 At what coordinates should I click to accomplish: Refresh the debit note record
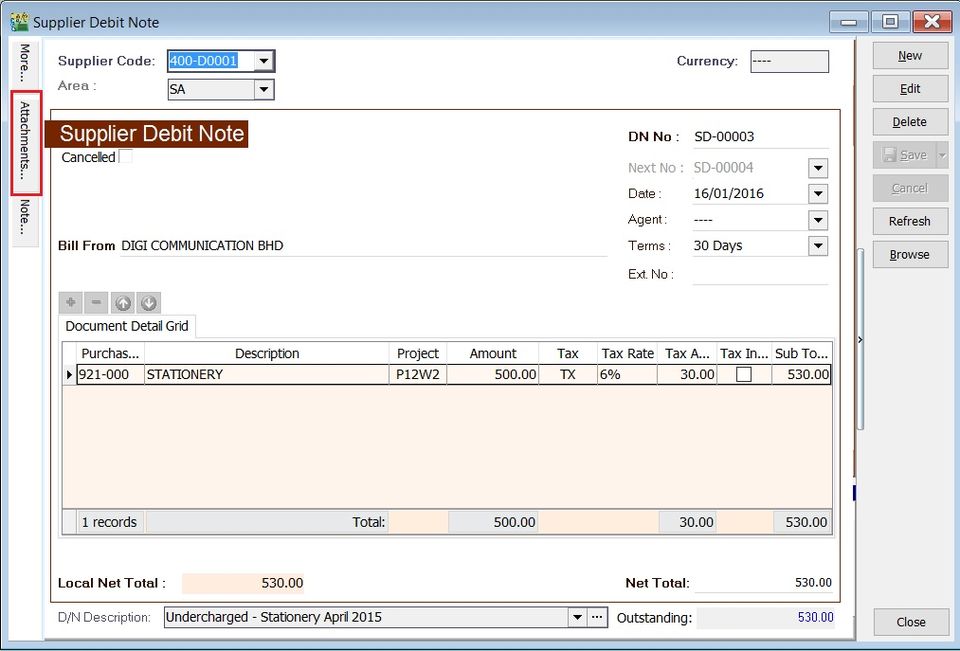909,221
